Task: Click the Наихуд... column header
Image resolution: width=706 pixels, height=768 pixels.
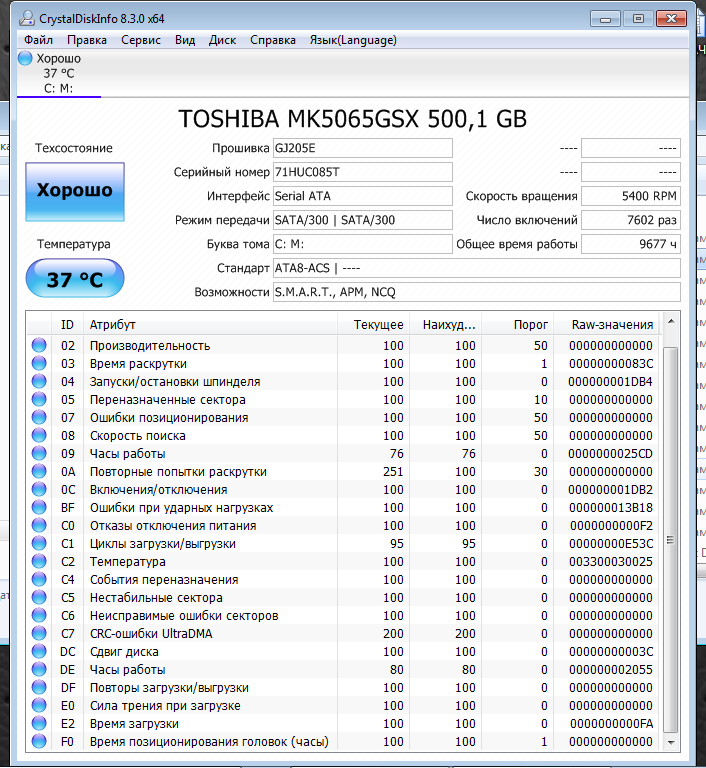Action: 445,325
